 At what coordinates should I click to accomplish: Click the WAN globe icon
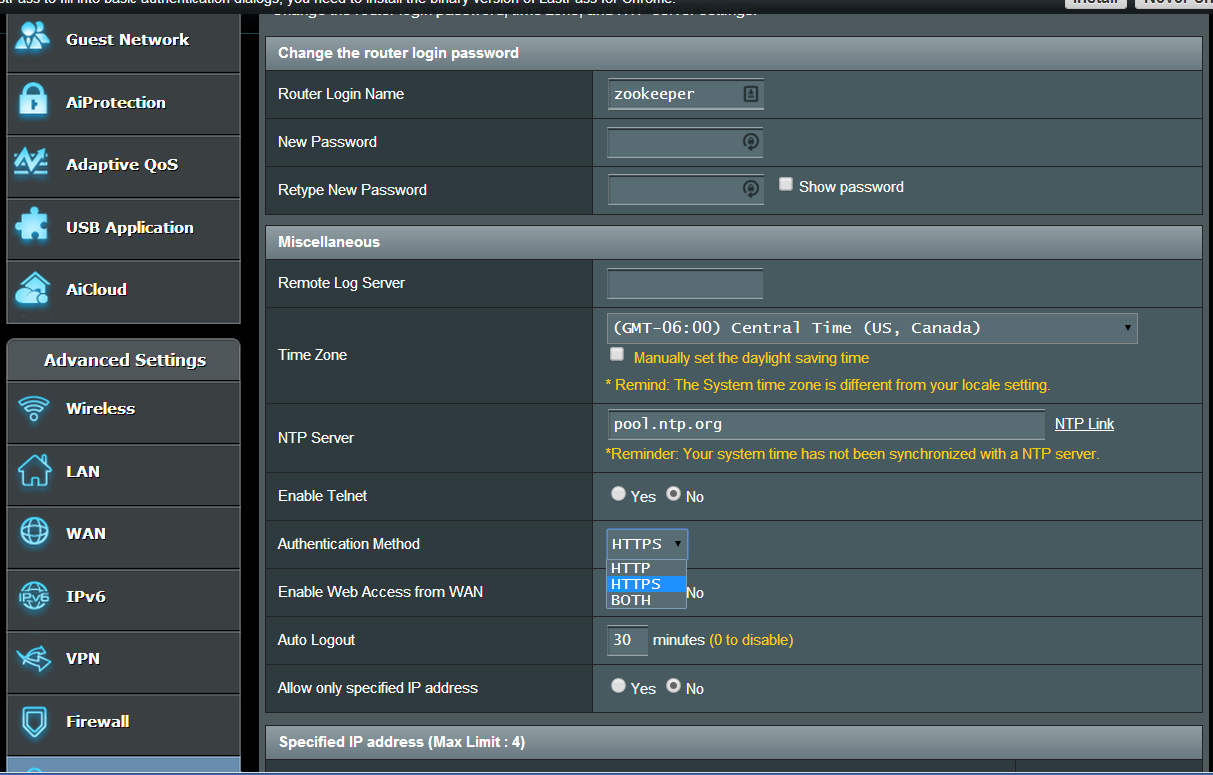(x=34, y=533)
